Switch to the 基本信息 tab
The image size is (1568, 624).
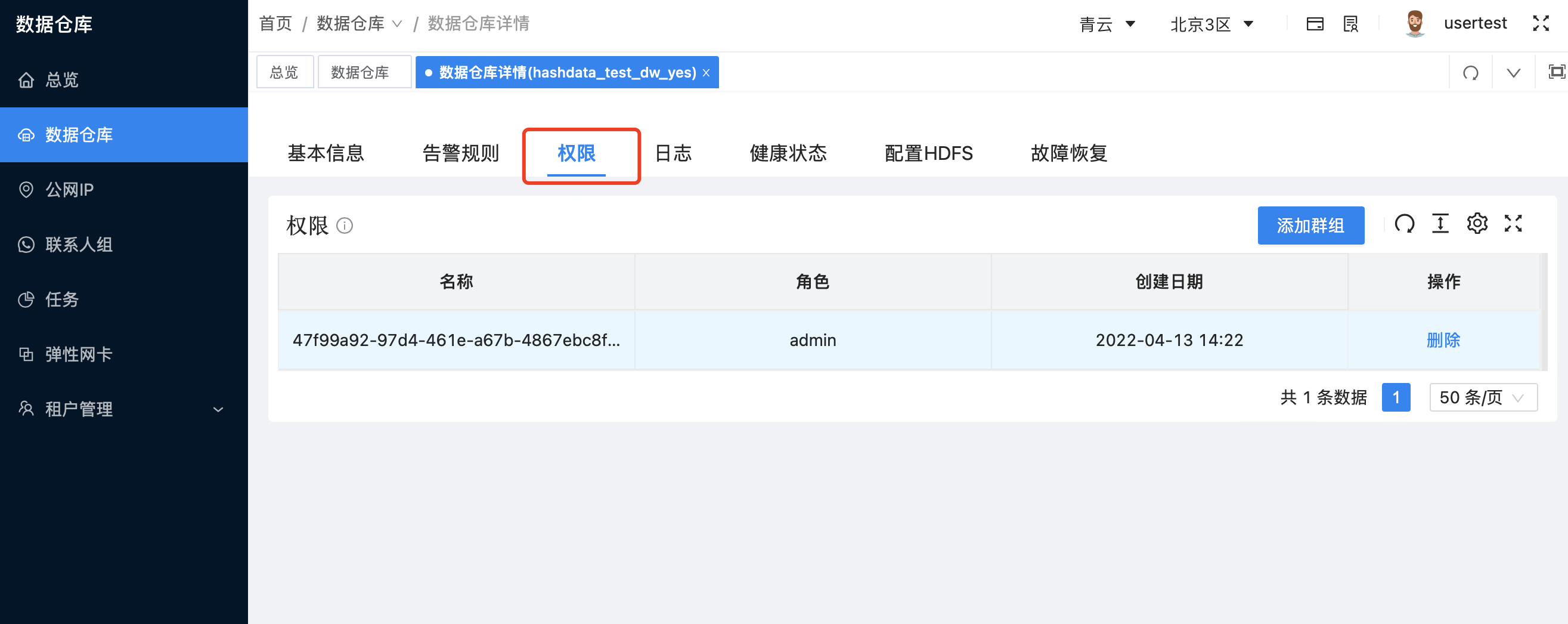tap(326, 154)
